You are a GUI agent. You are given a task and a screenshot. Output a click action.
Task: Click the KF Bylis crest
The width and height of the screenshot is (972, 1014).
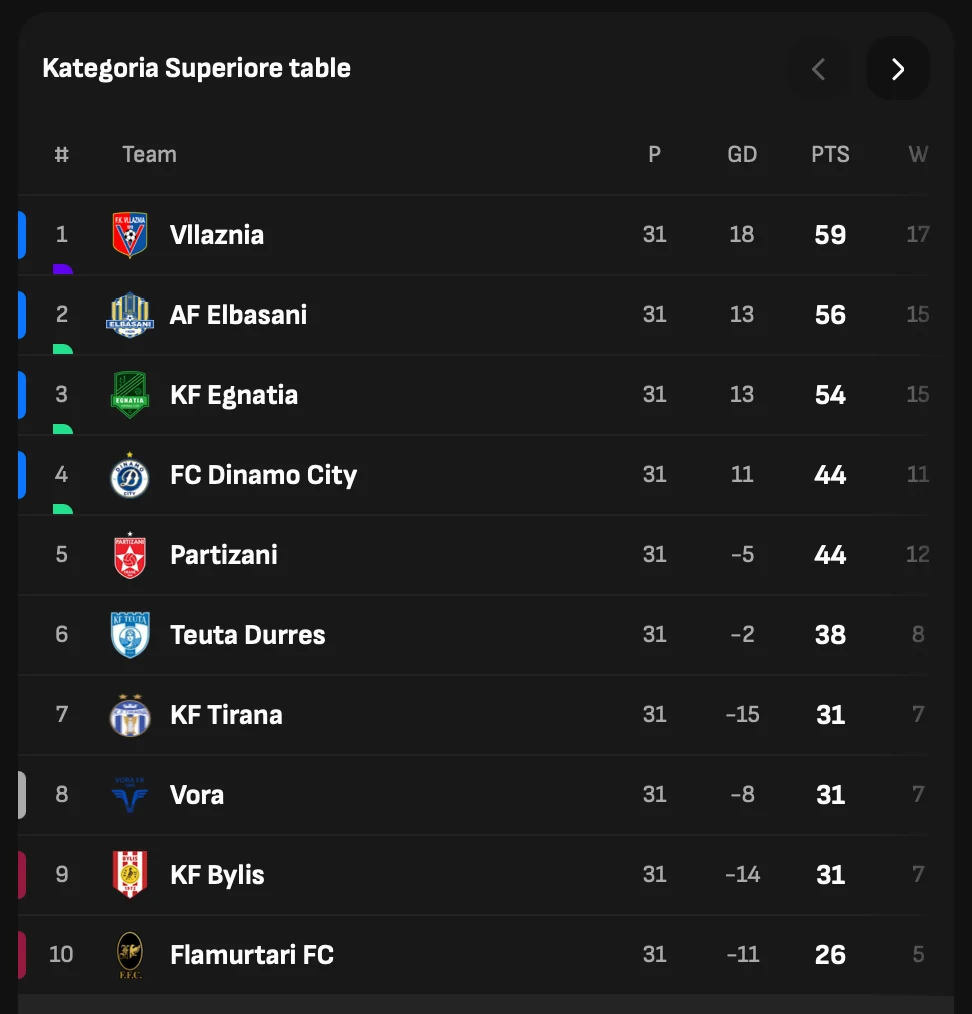[x=130, y=875]
